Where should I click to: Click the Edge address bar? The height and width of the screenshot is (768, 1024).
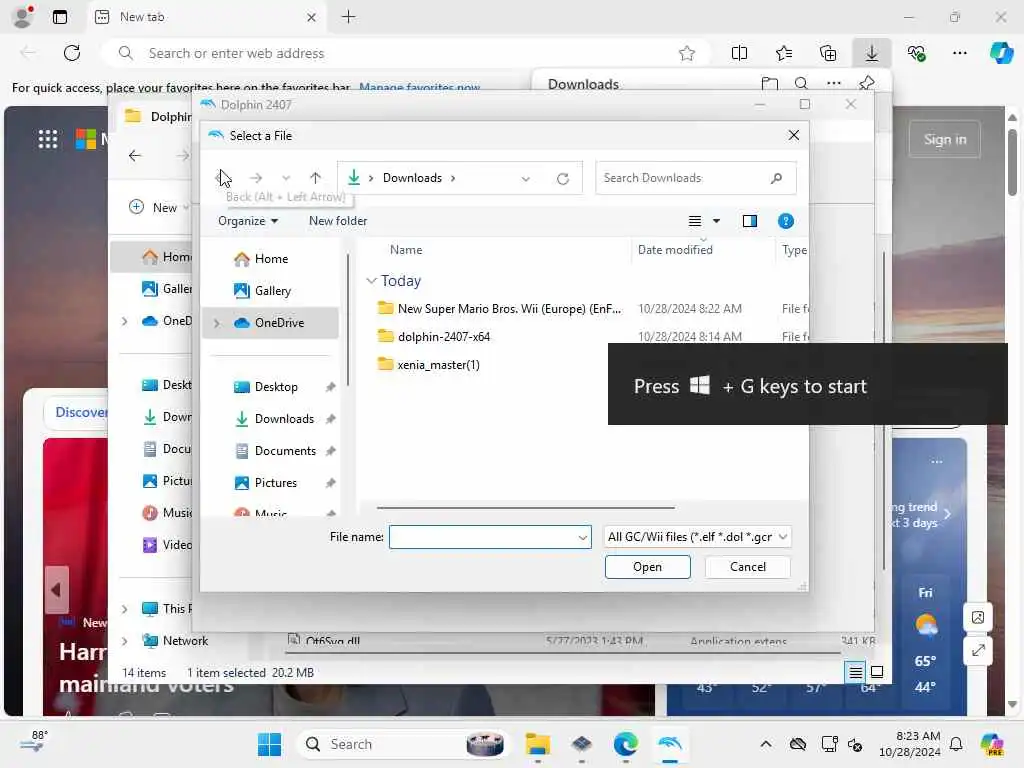405,54
